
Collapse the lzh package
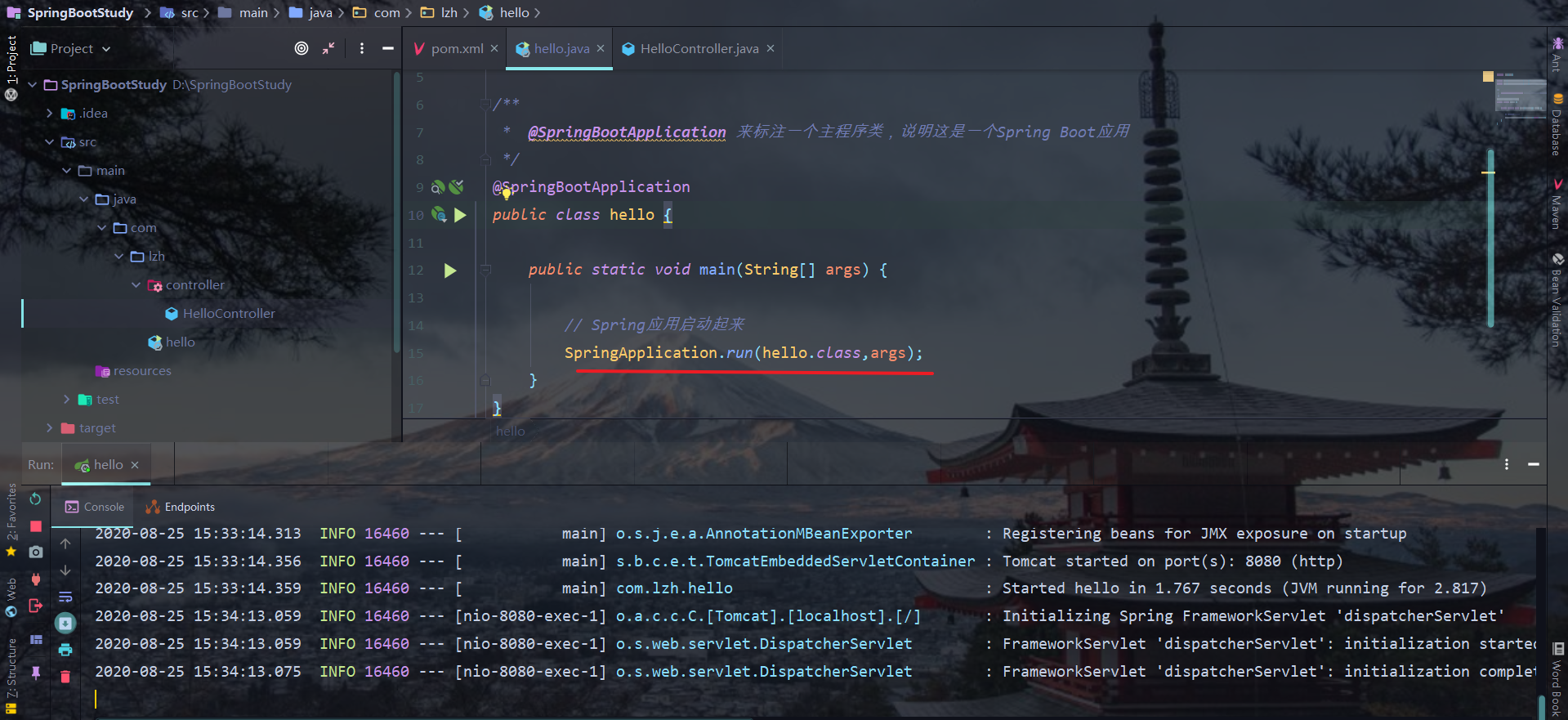(118, 256)
